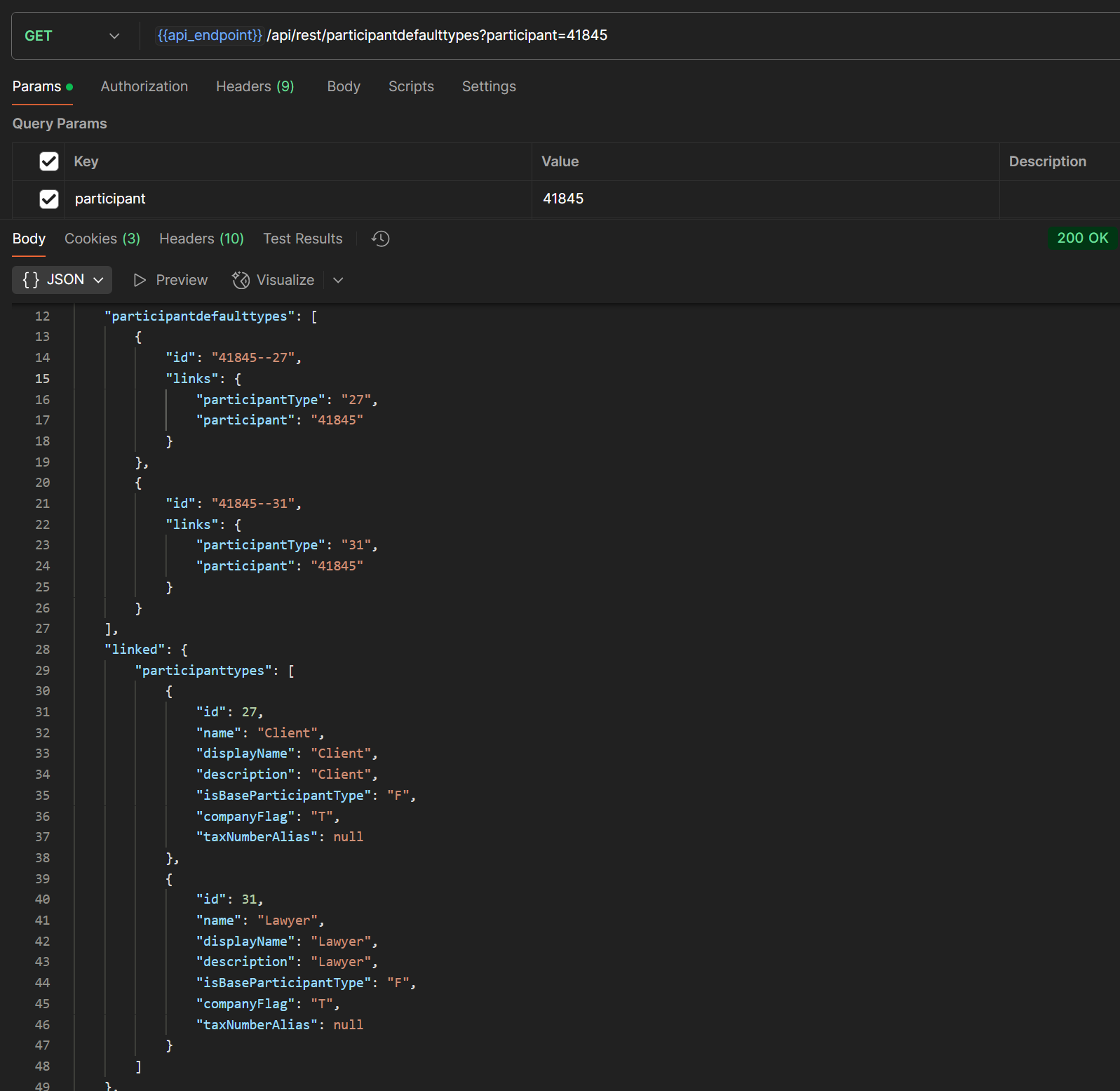Click the "linked" key on line 28
Screen dimensions: 1120x1091
(135, 650)
